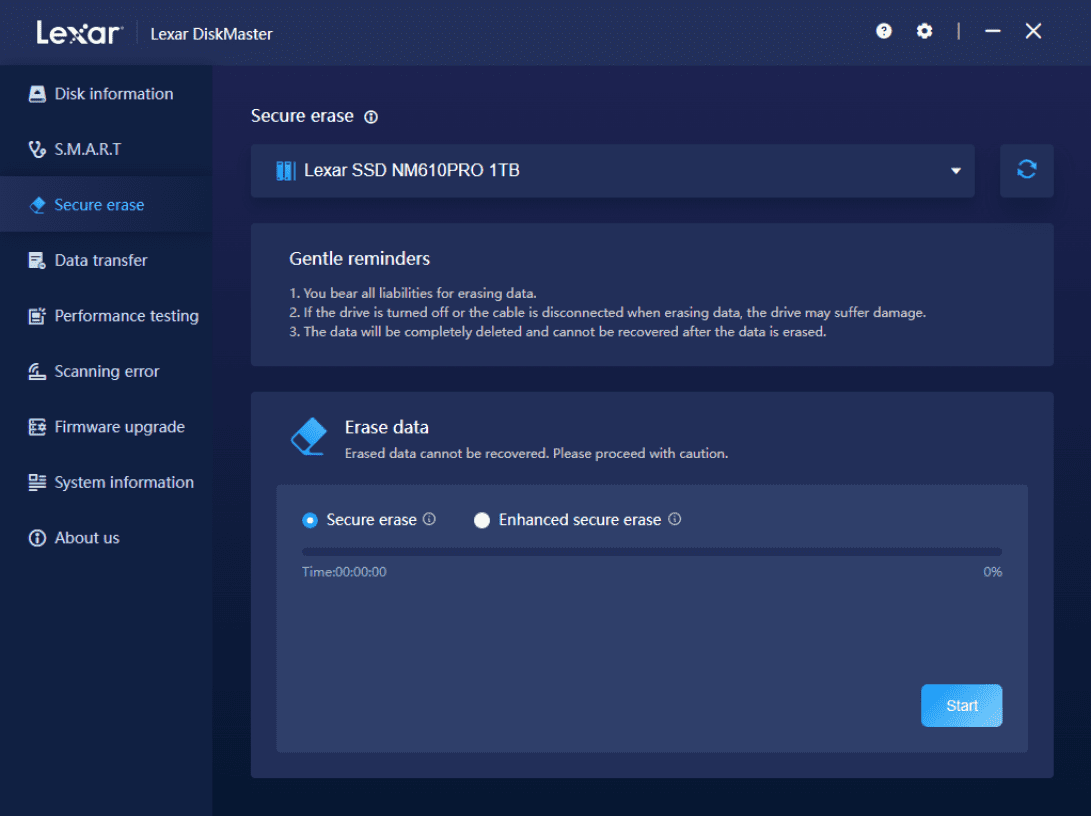
Task: Click the erase progress bar
Action: click(652, 552)
